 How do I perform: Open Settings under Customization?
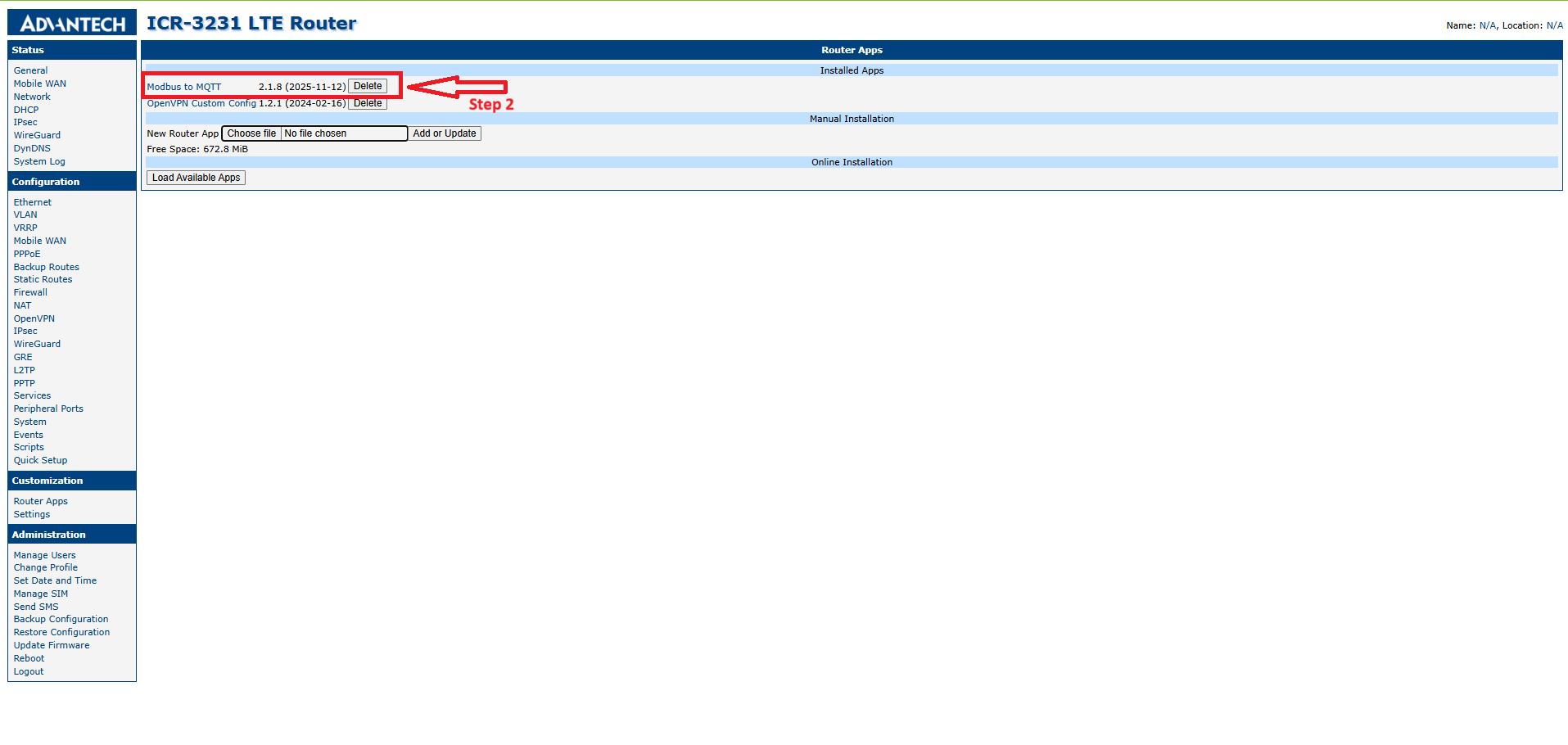pos(32,514)
